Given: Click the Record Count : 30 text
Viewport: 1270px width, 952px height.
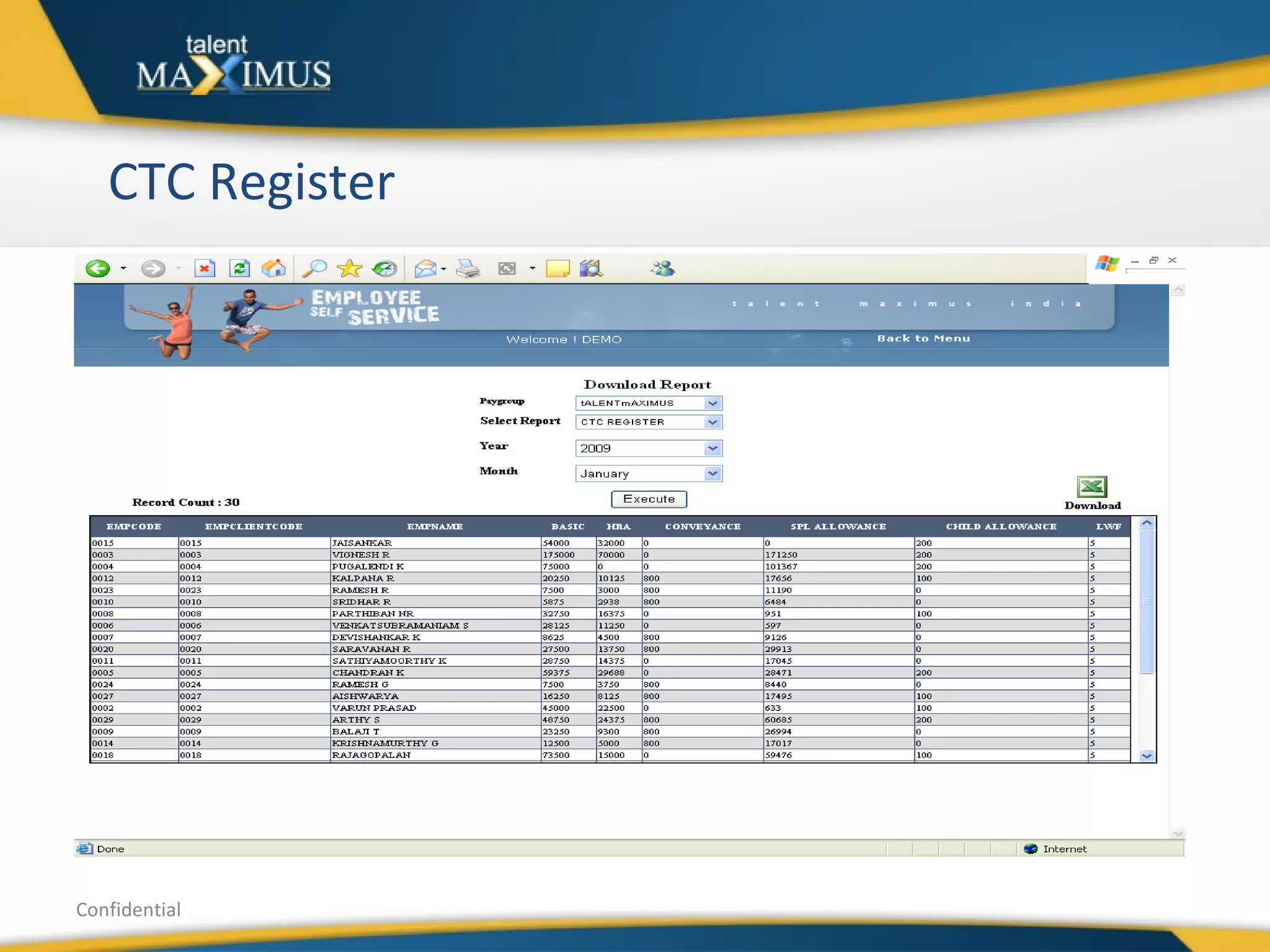Looking at the screenshot, I should click(185, 502).
